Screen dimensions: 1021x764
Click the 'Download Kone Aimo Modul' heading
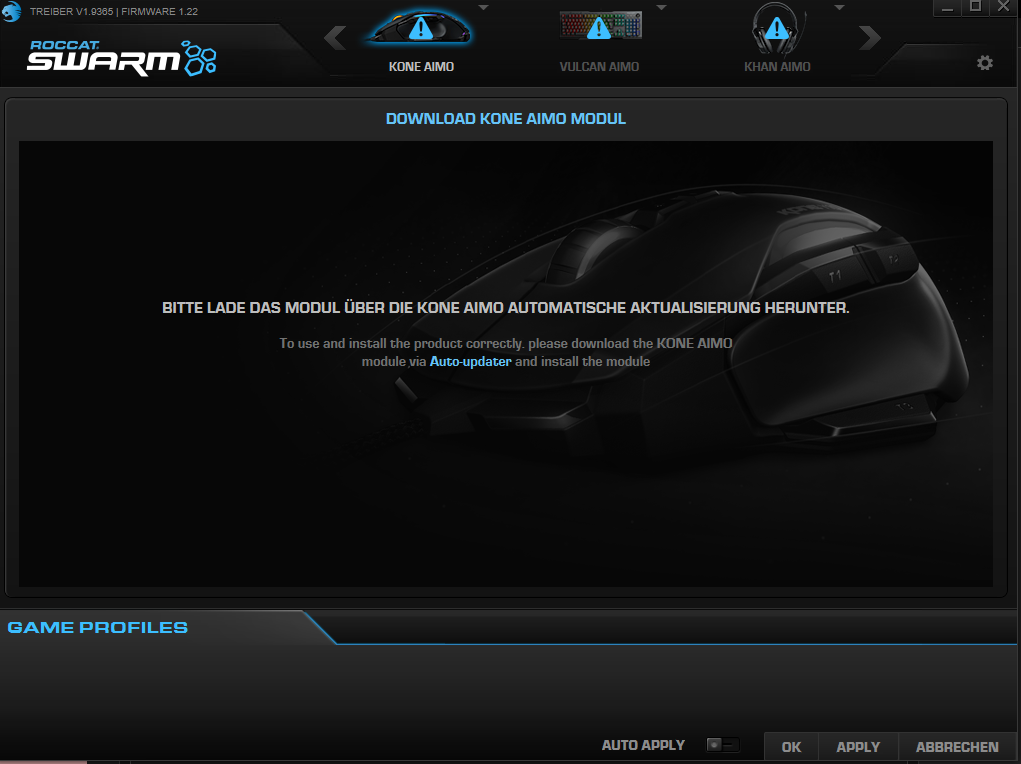(506, 119)
